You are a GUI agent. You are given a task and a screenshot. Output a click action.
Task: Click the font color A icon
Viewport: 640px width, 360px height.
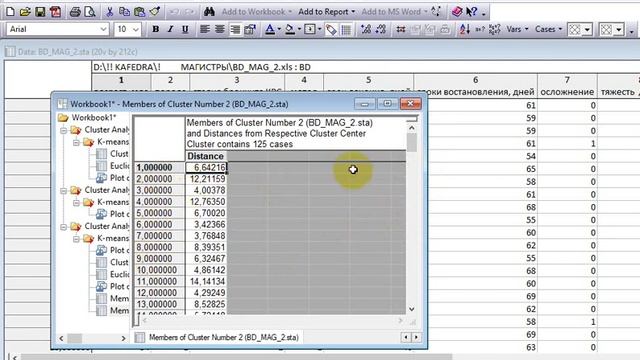pyautogui.click(x=270, y=29)
